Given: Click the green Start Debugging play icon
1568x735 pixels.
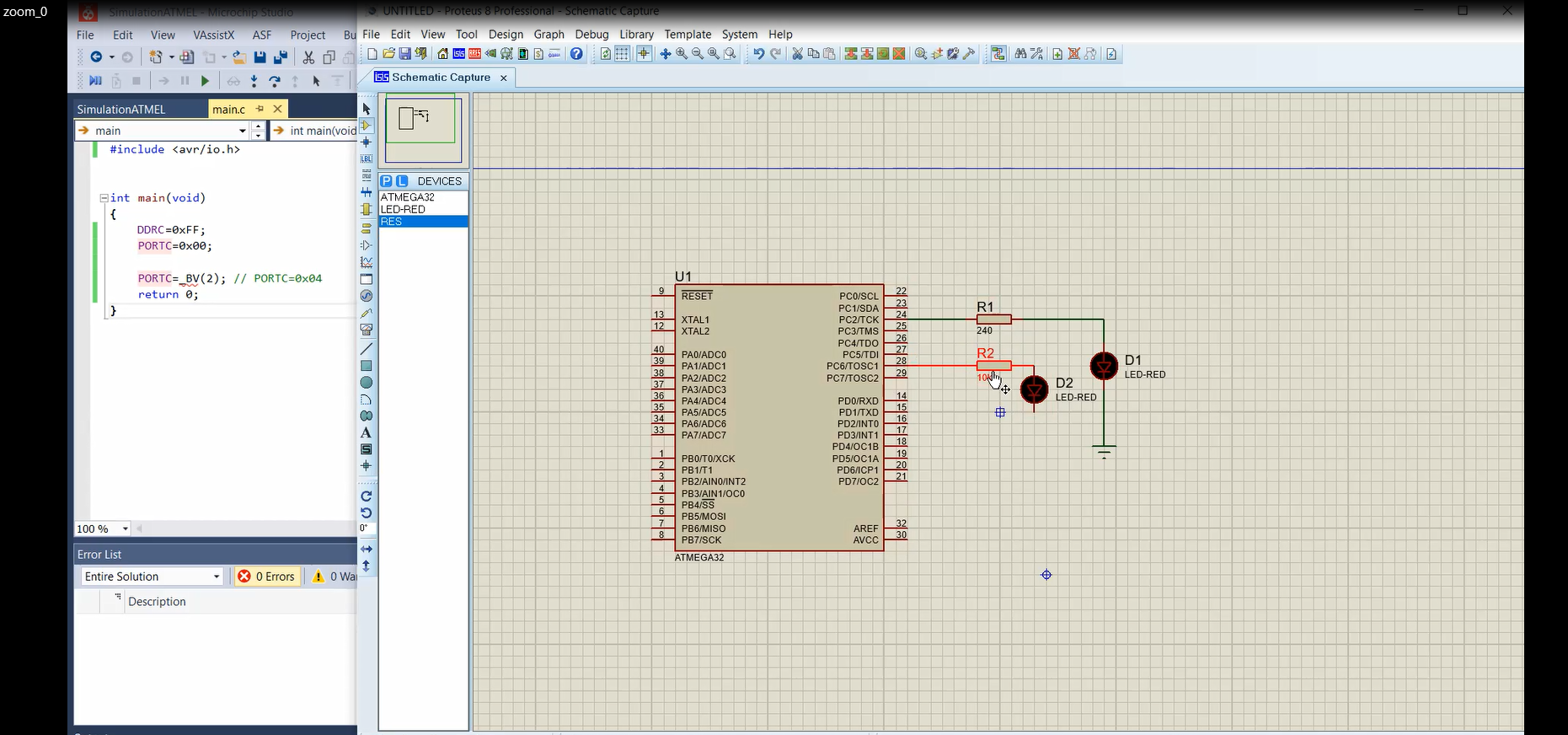Looking at the screenshot, I should [x=205, y=81].
